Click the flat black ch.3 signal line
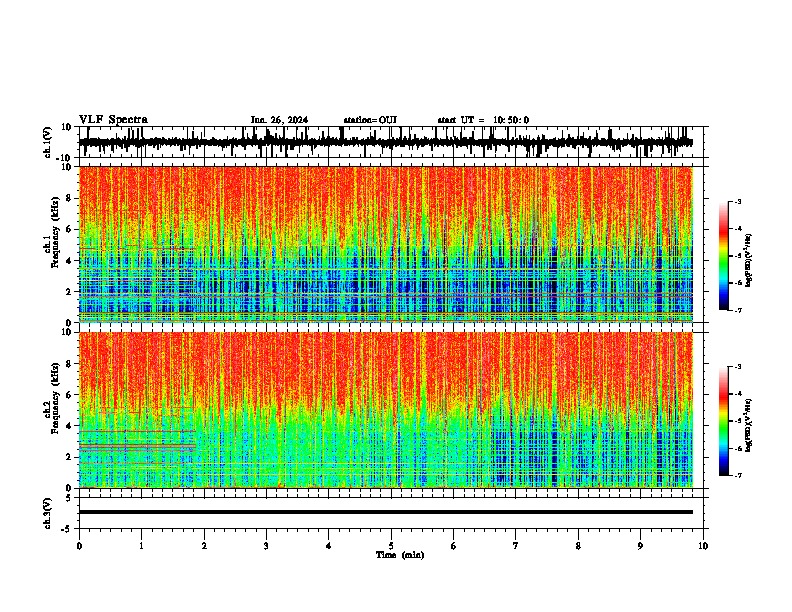 (386, 512)
